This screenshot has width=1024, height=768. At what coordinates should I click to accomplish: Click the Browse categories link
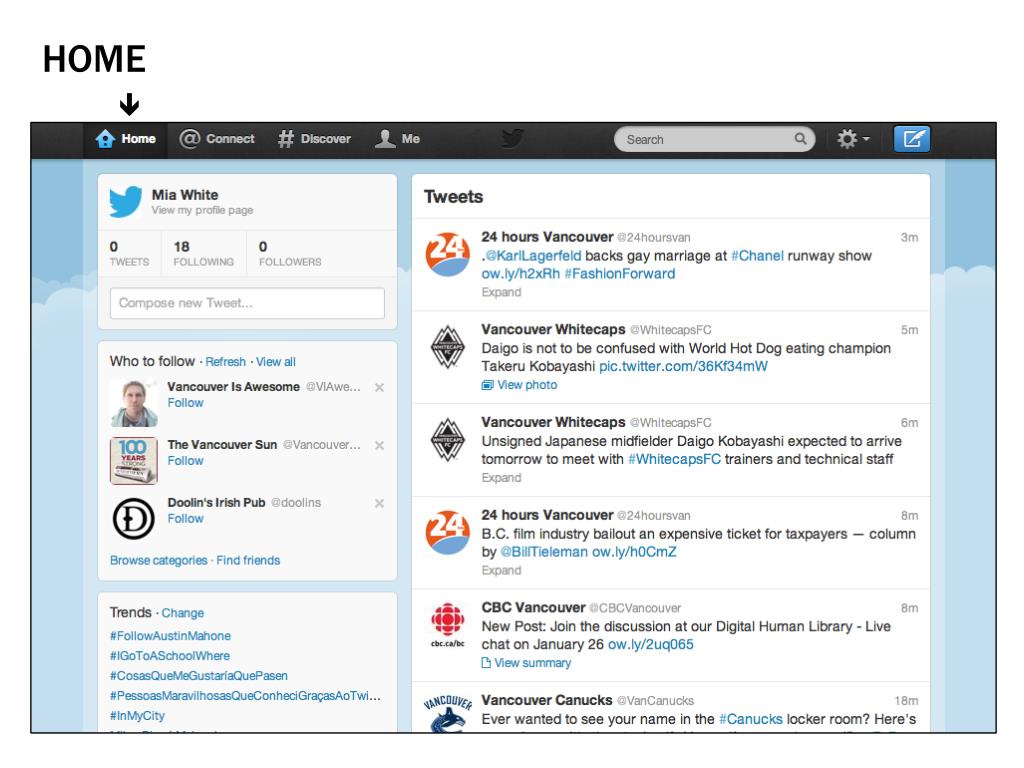coord(159,560)
